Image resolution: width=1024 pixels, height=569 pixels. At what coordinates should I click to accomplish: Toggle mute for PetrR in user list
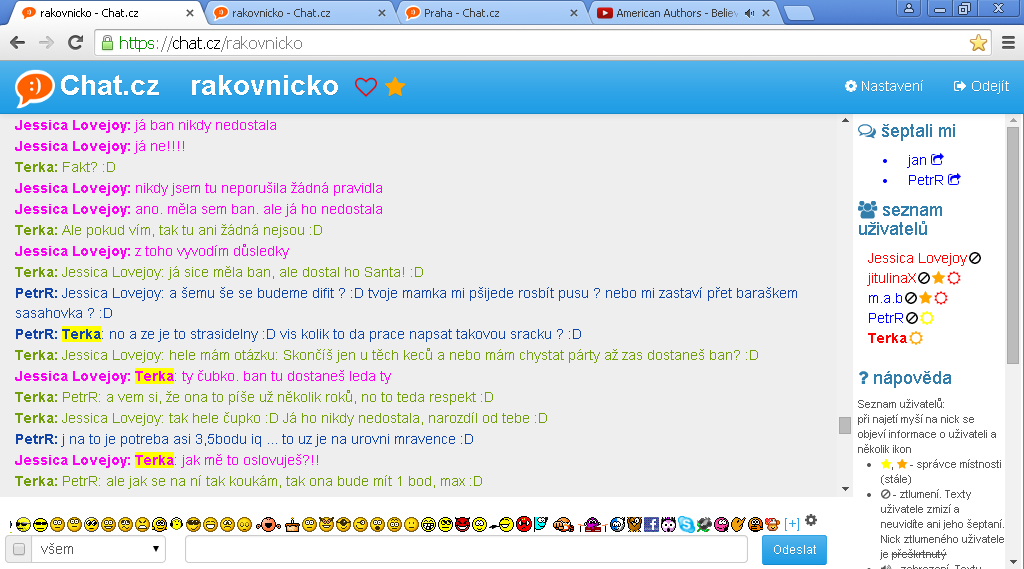[x=912, y=318]
